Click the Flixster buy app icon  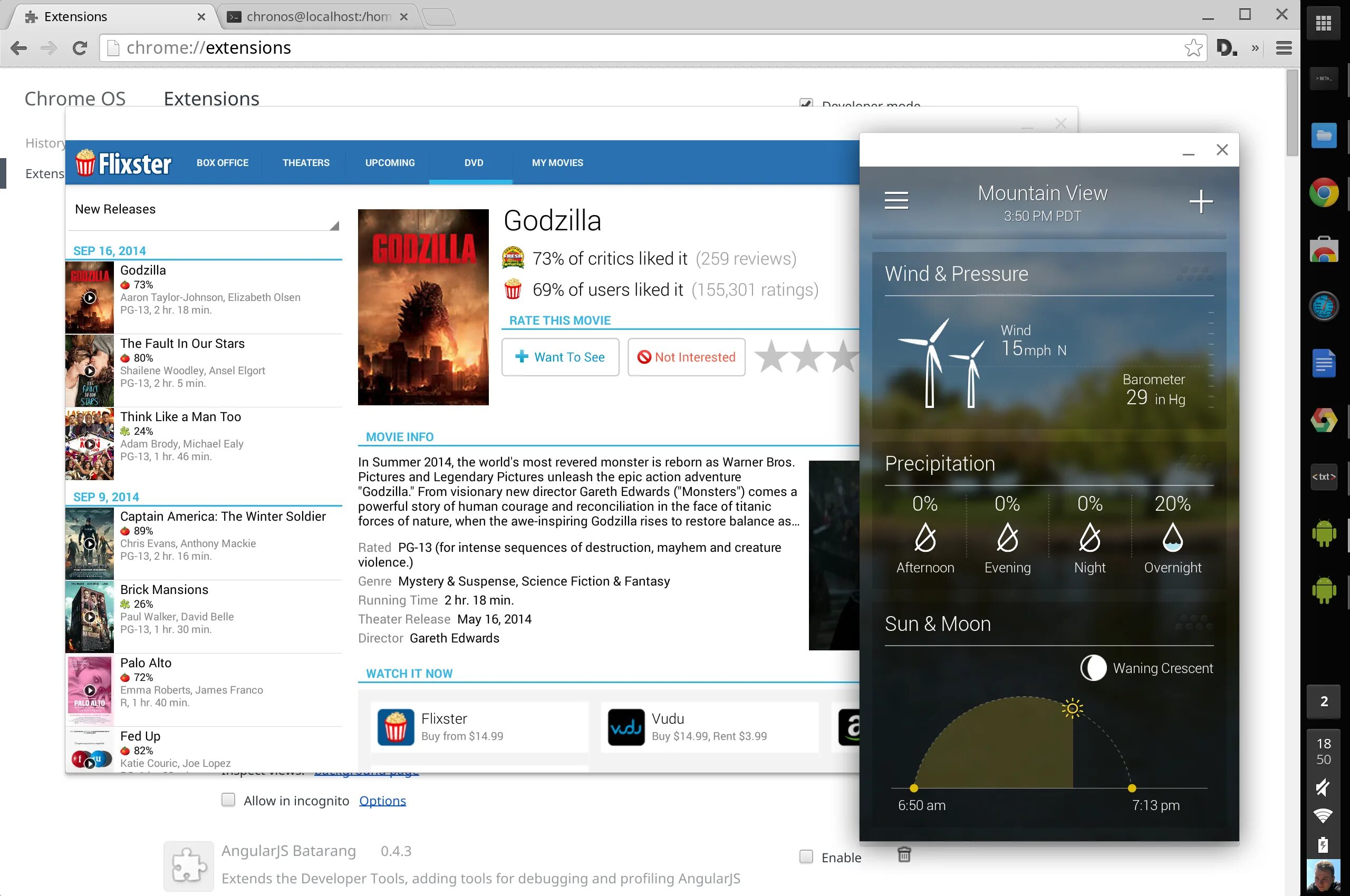(x=396, y=727)
